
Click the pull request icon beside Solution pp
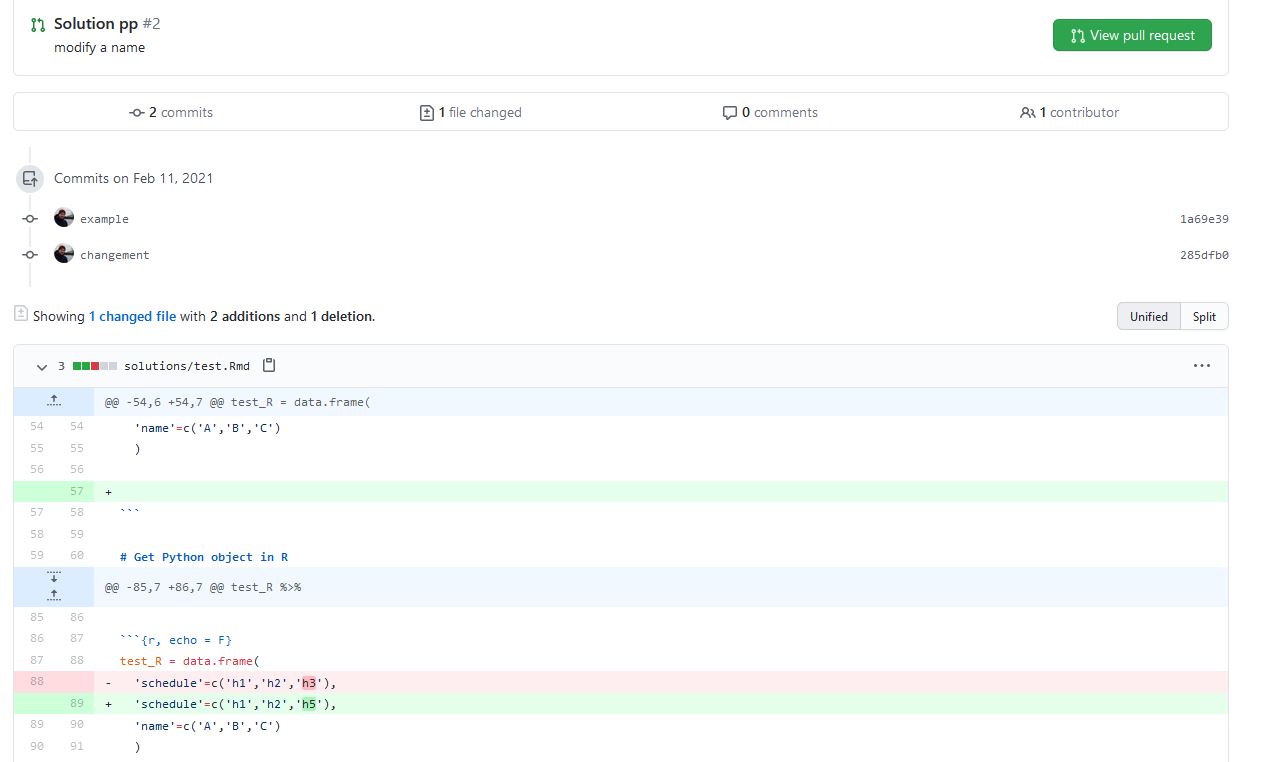pos(38,25)
